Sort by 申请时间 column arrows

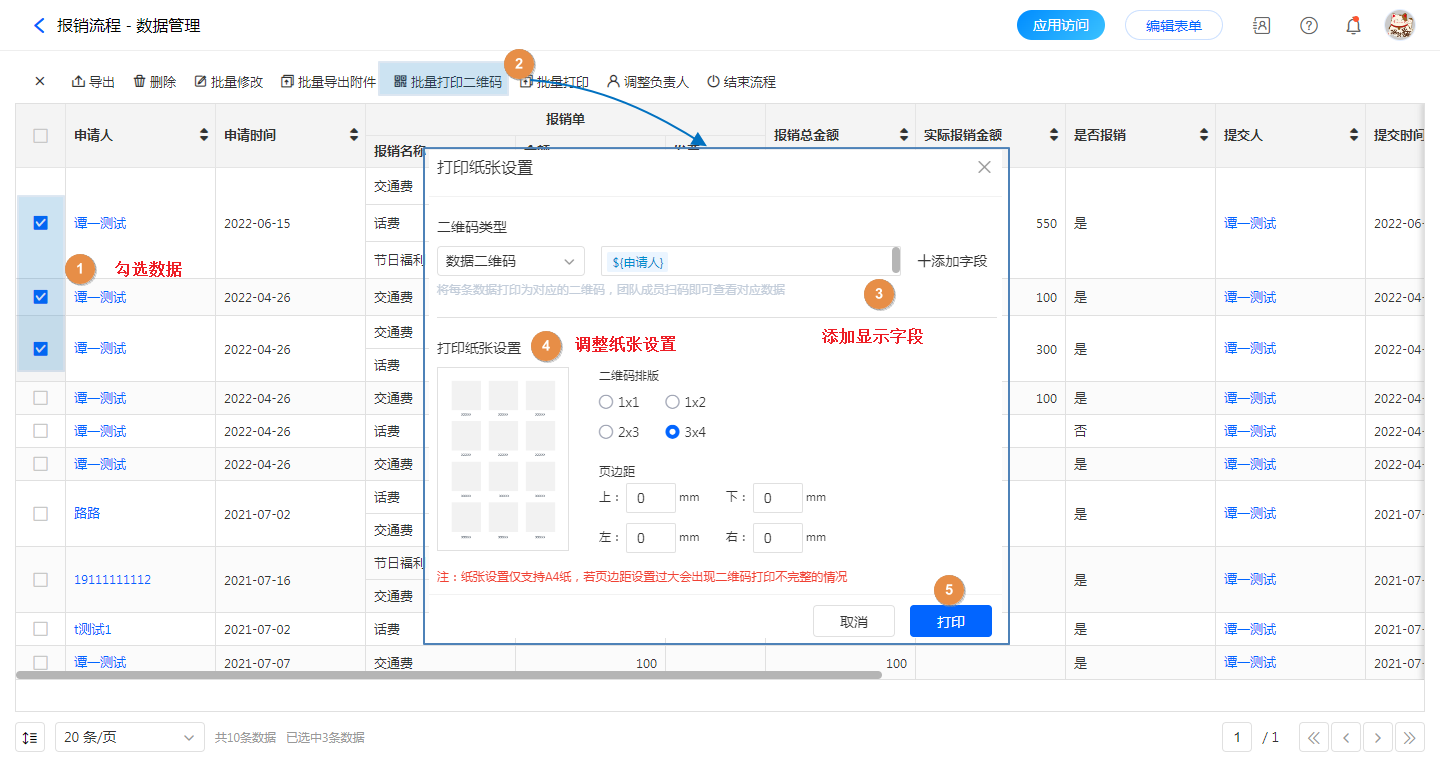[x=353, y=135]
